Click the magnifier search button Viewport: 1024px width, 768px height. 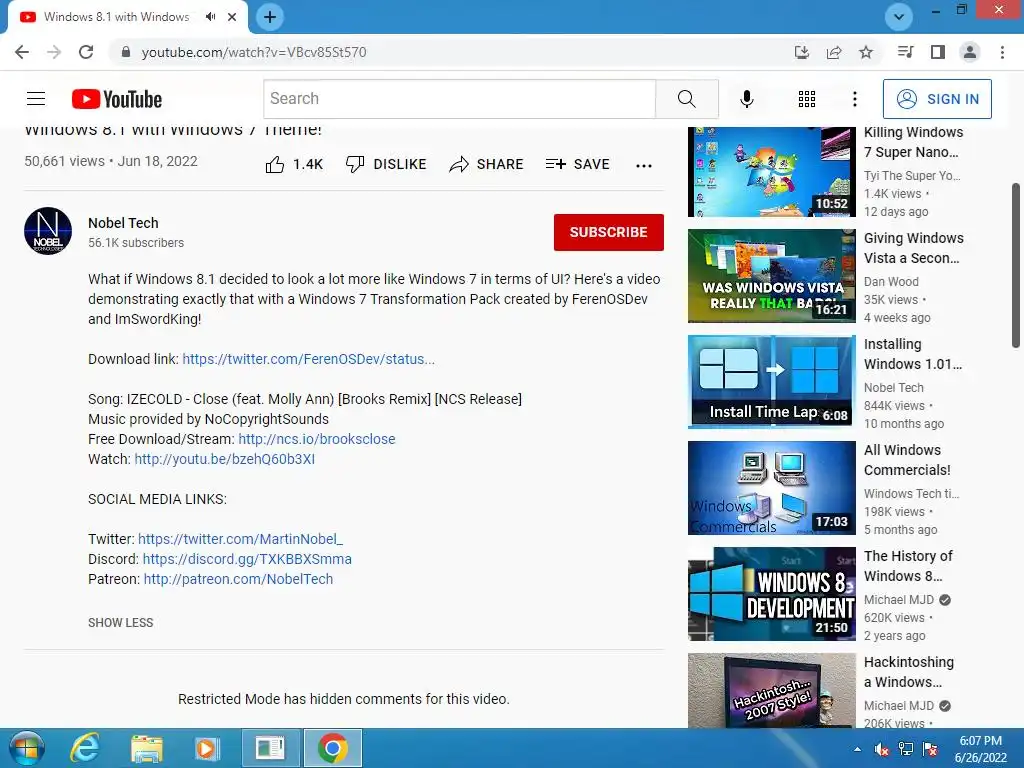[687, 99]
